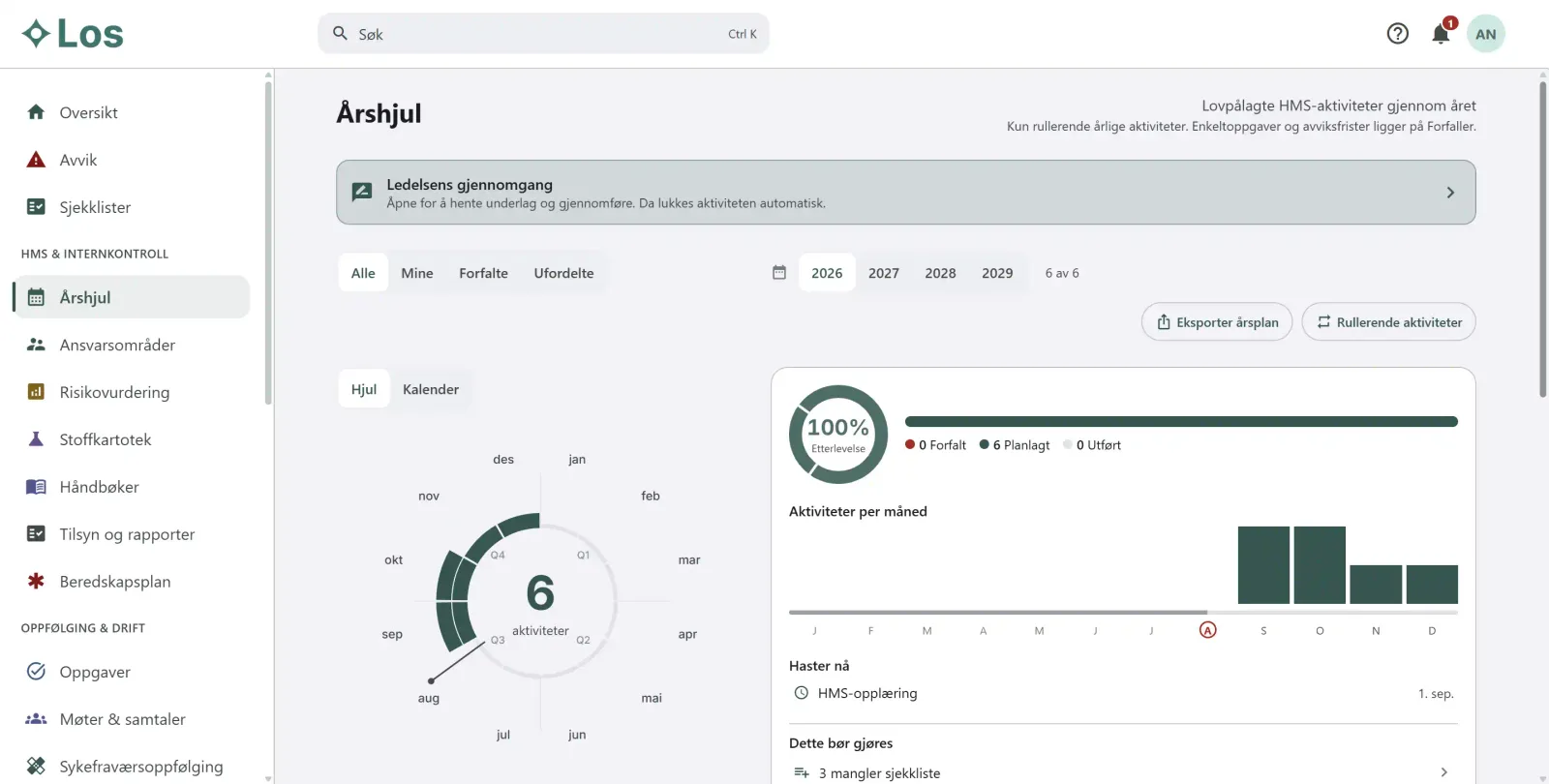Image resolution: width=1549 pixels, height=784 pixels.
Task: Click the Risikovurdering chart icon
Action: tap(36, 392)
